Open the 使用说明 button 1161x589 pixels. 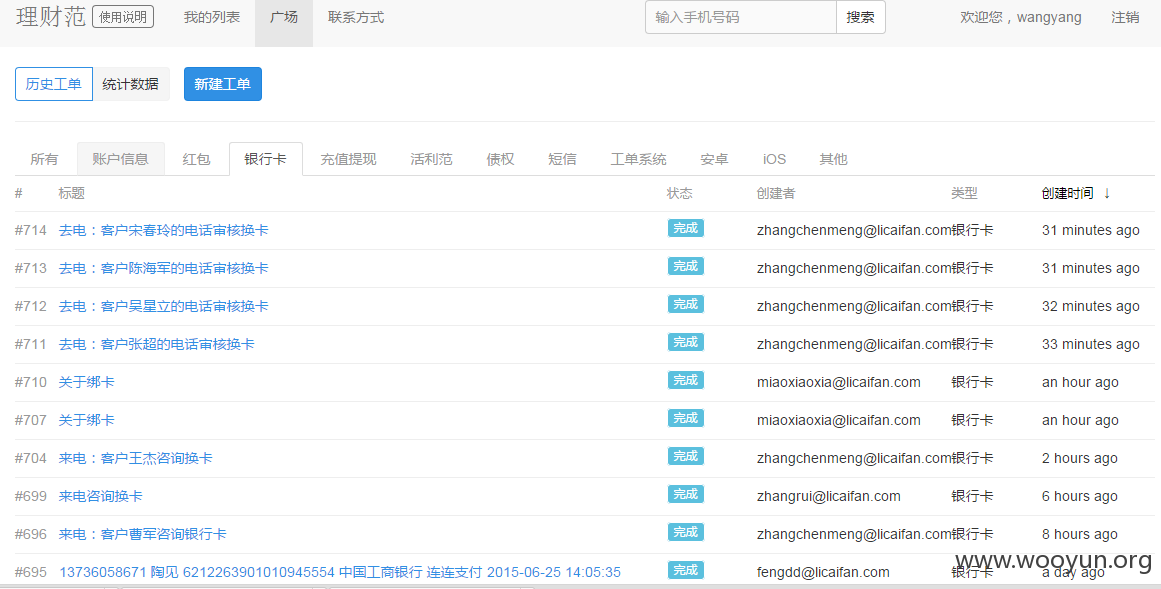123,16
